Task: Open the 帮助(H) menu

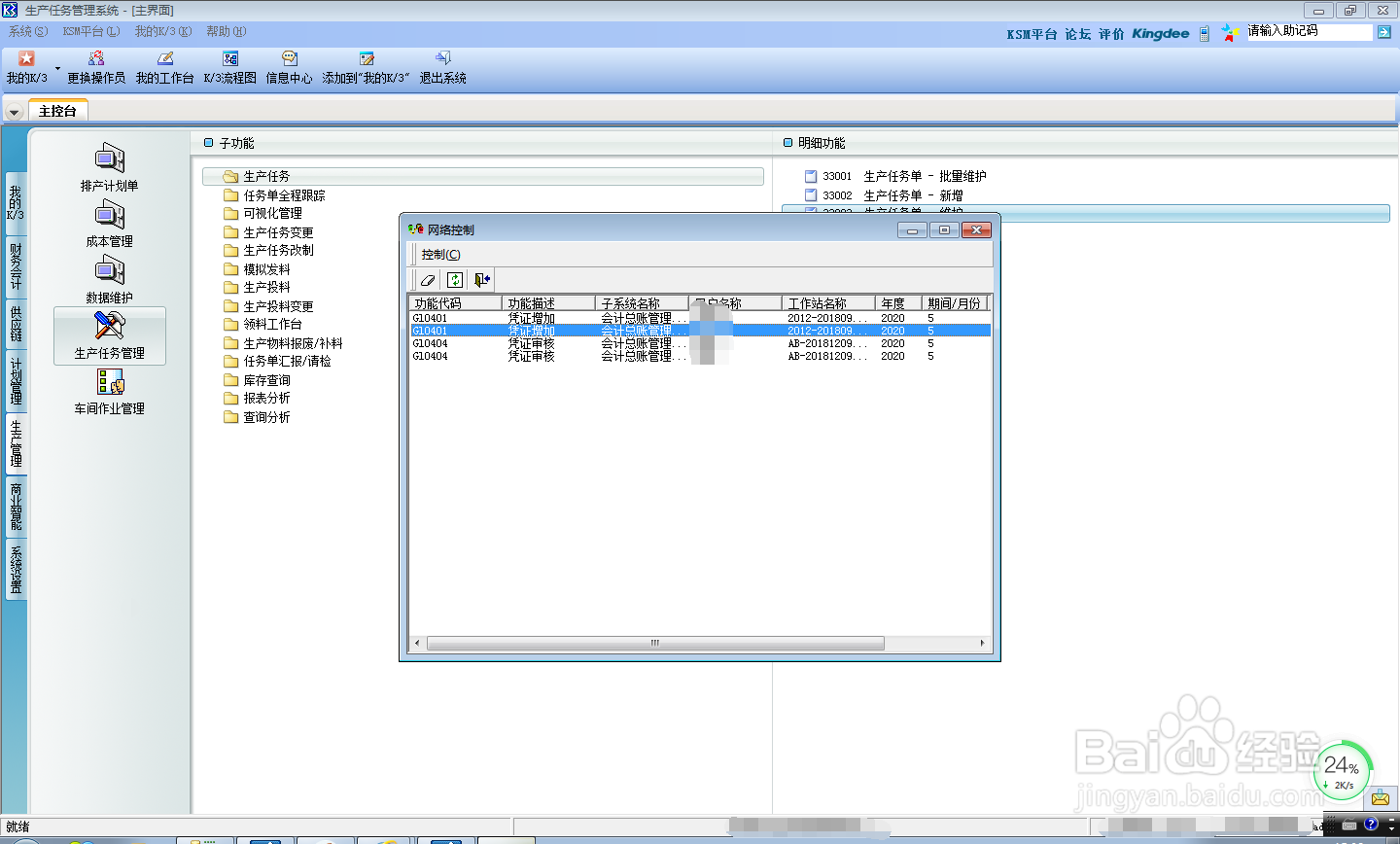Action: coord(227,31)
